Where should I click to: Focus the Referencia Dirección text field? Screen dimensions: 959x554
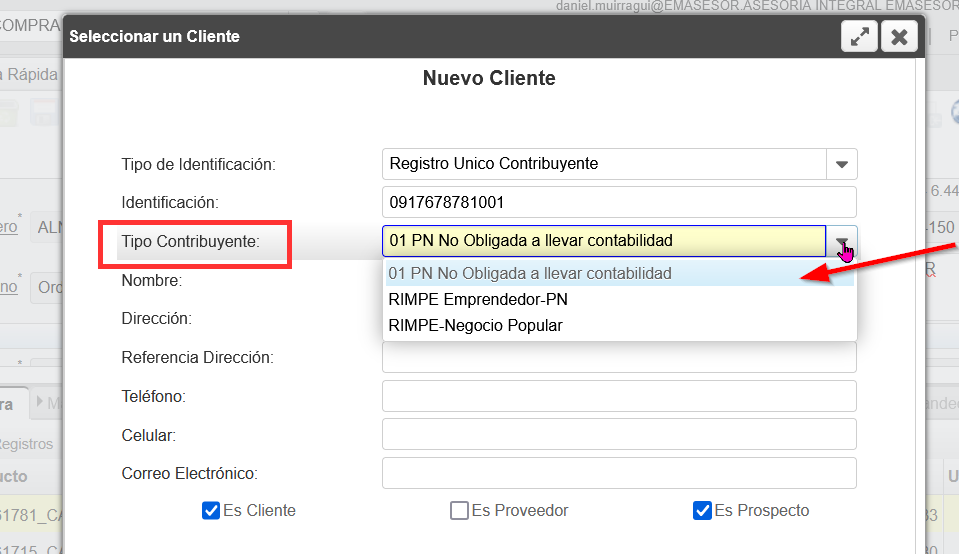(619, 357)
